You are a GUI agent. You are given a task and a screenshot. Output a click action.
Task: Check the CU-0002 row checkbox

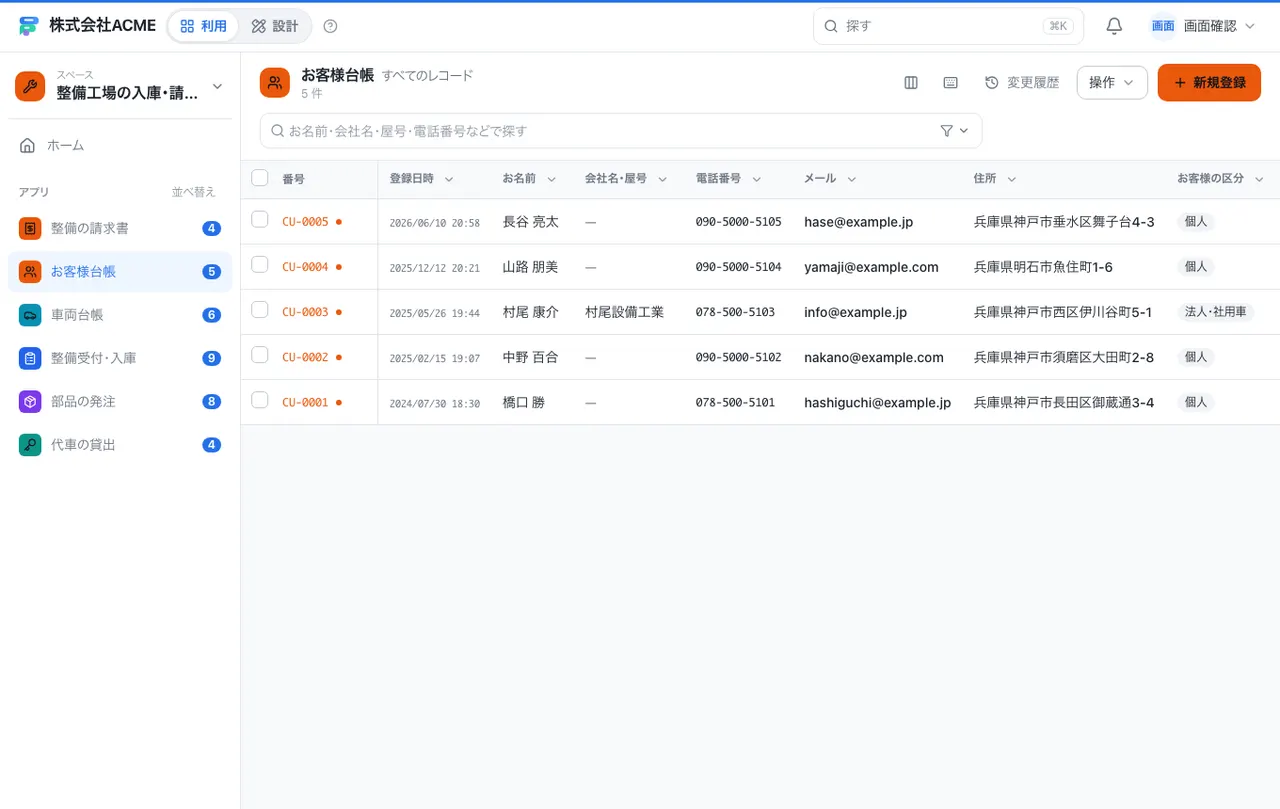pos(260,354)
